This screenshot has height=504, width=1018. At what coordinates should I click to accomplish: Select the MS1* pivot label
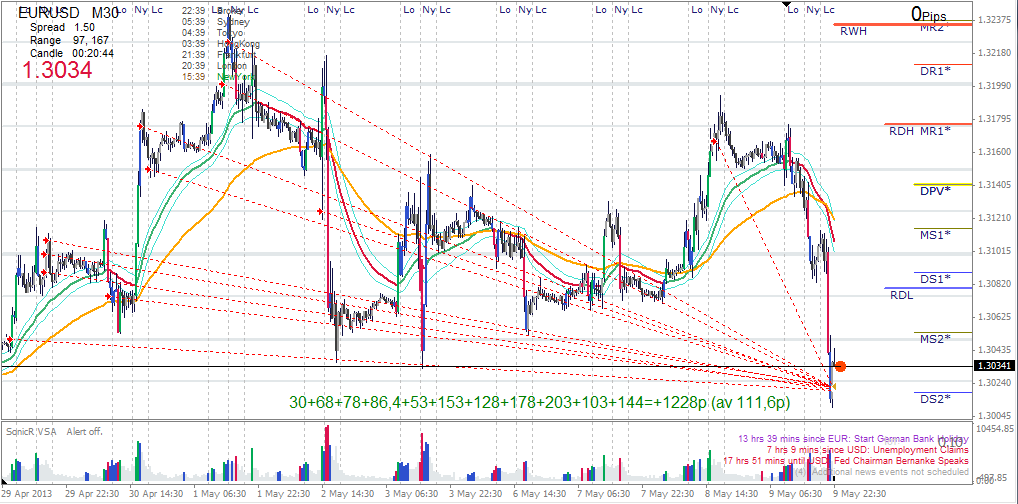[935, 234]
